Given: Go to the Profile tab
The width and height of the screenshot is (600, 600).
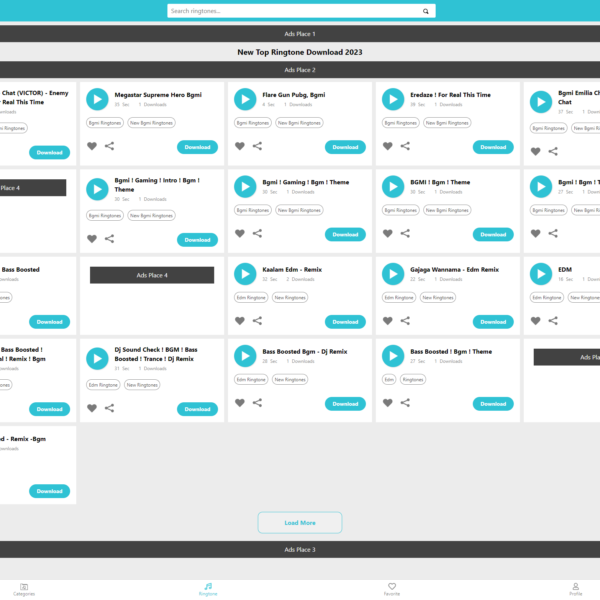Looking at the screenshot, I should [x=576, y=589].
